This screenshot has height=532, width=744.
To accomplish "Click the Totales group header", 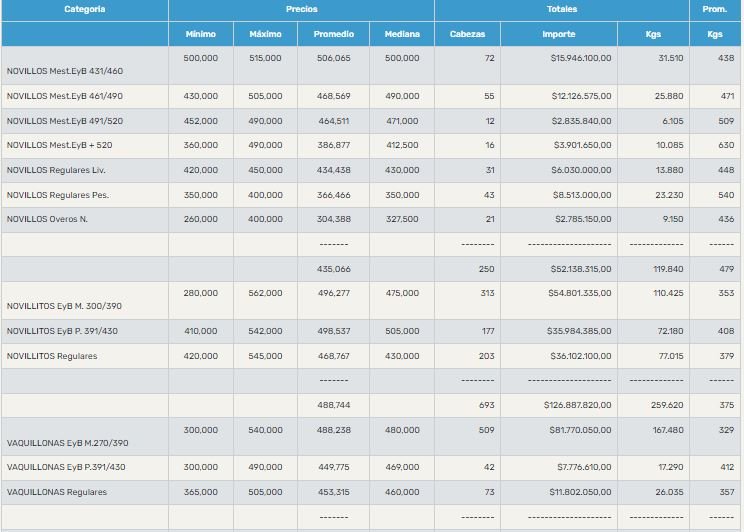I will [561, 10].
